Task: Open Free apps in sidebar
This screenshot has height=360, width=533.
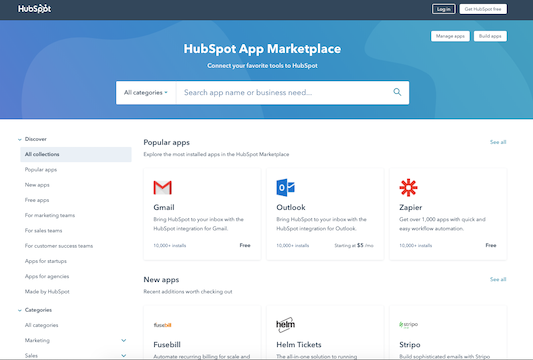Action: [x=37, y=200]
